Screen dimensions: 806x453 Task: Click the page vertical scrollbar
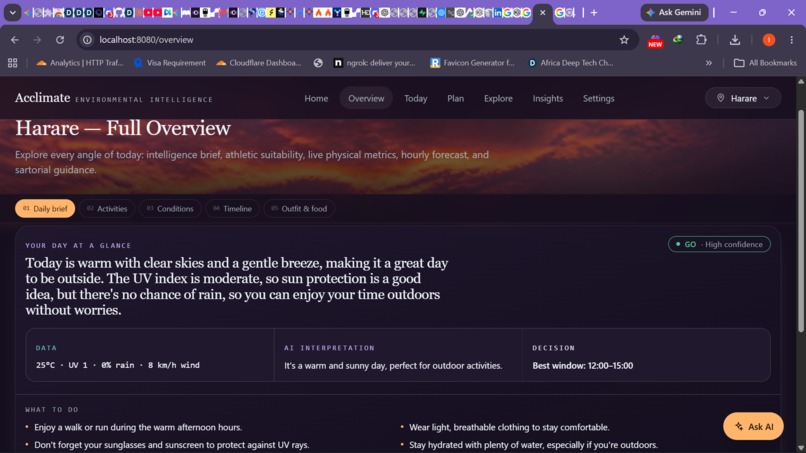pos(801,221)
